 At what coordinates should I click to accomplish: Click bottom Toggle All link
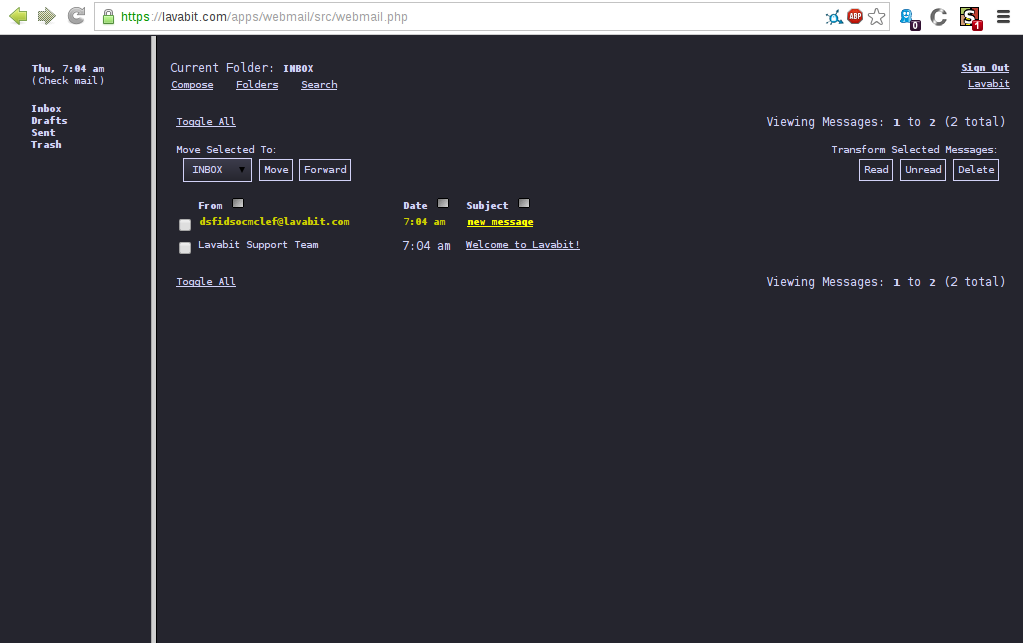pyautogui.click(x=206, y=282)
